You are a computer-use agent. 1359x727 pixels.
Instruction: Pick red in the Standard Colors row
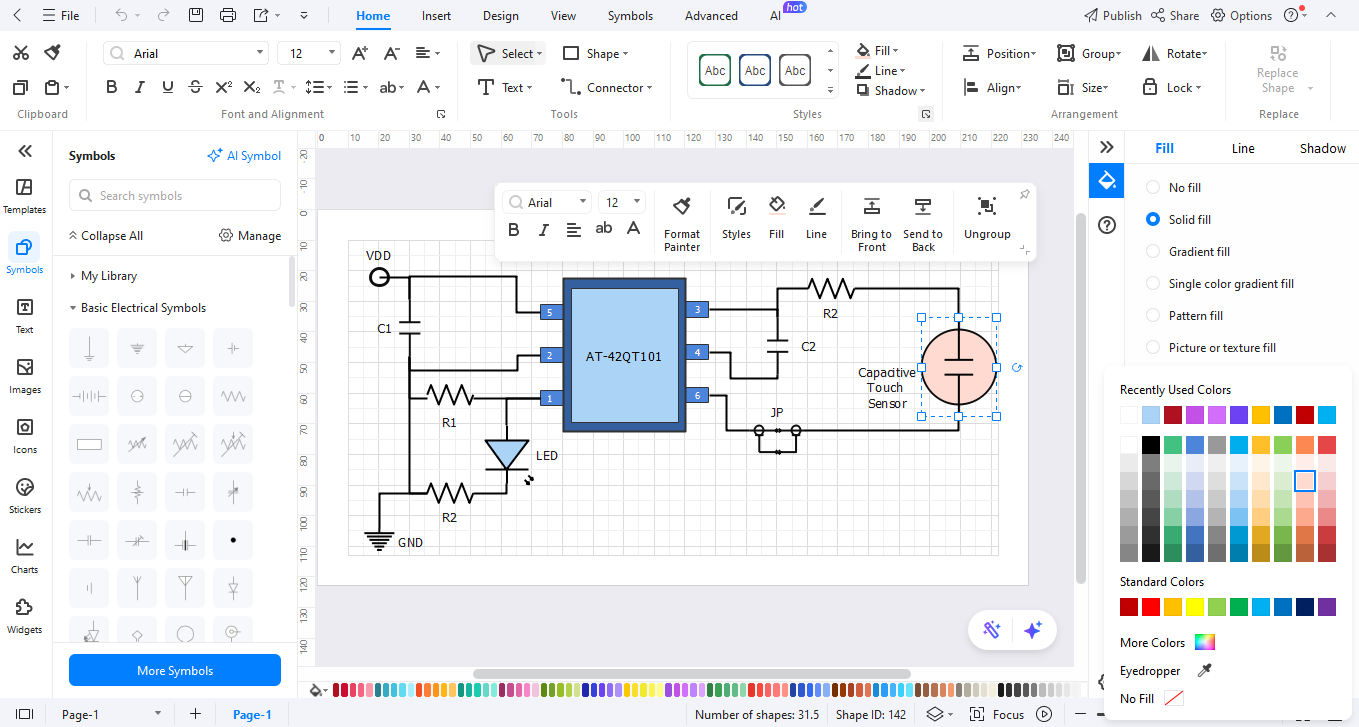tap(1151, 606)
